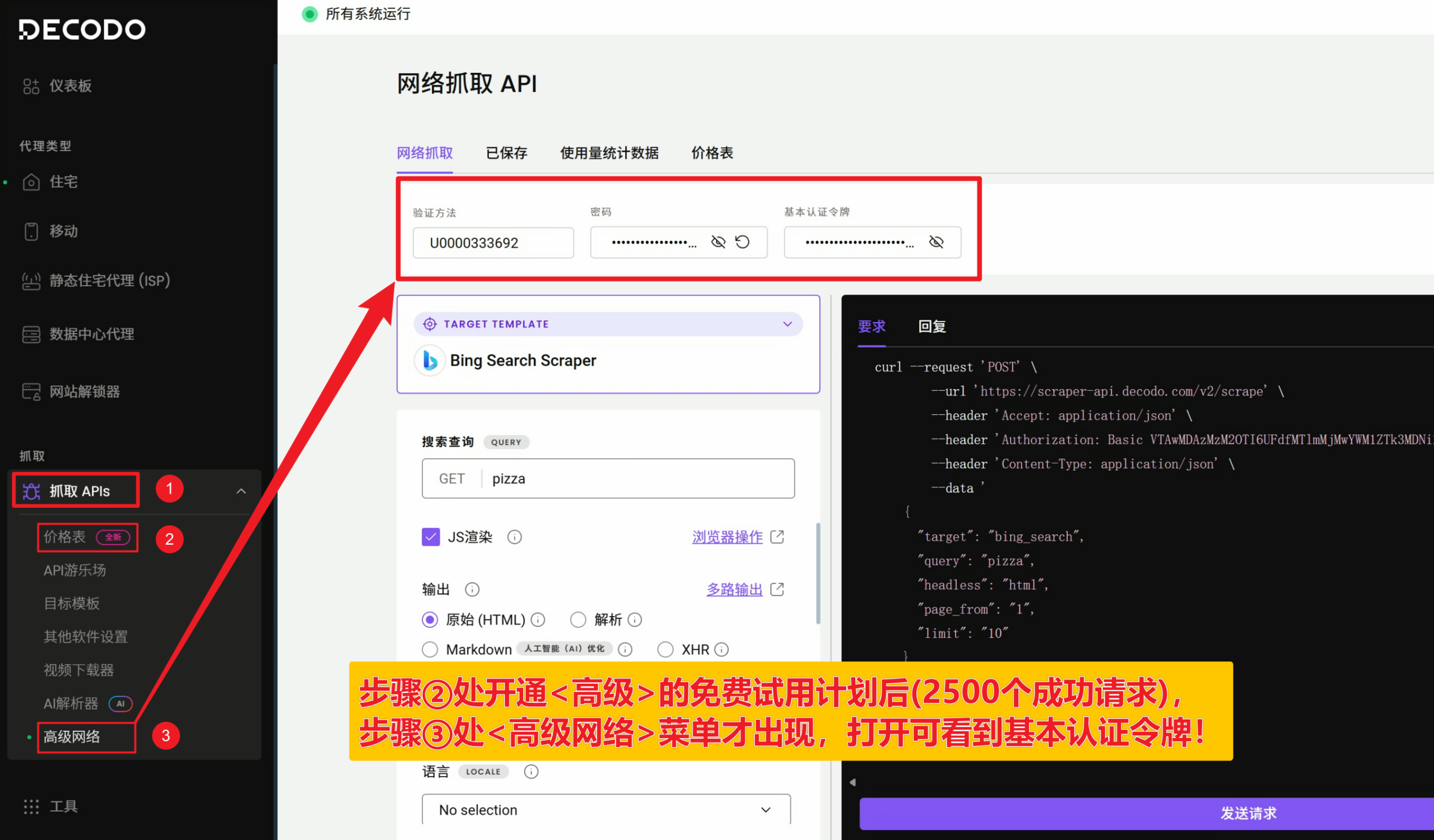Select the 解析 output radio button

[x=578, y=619]
